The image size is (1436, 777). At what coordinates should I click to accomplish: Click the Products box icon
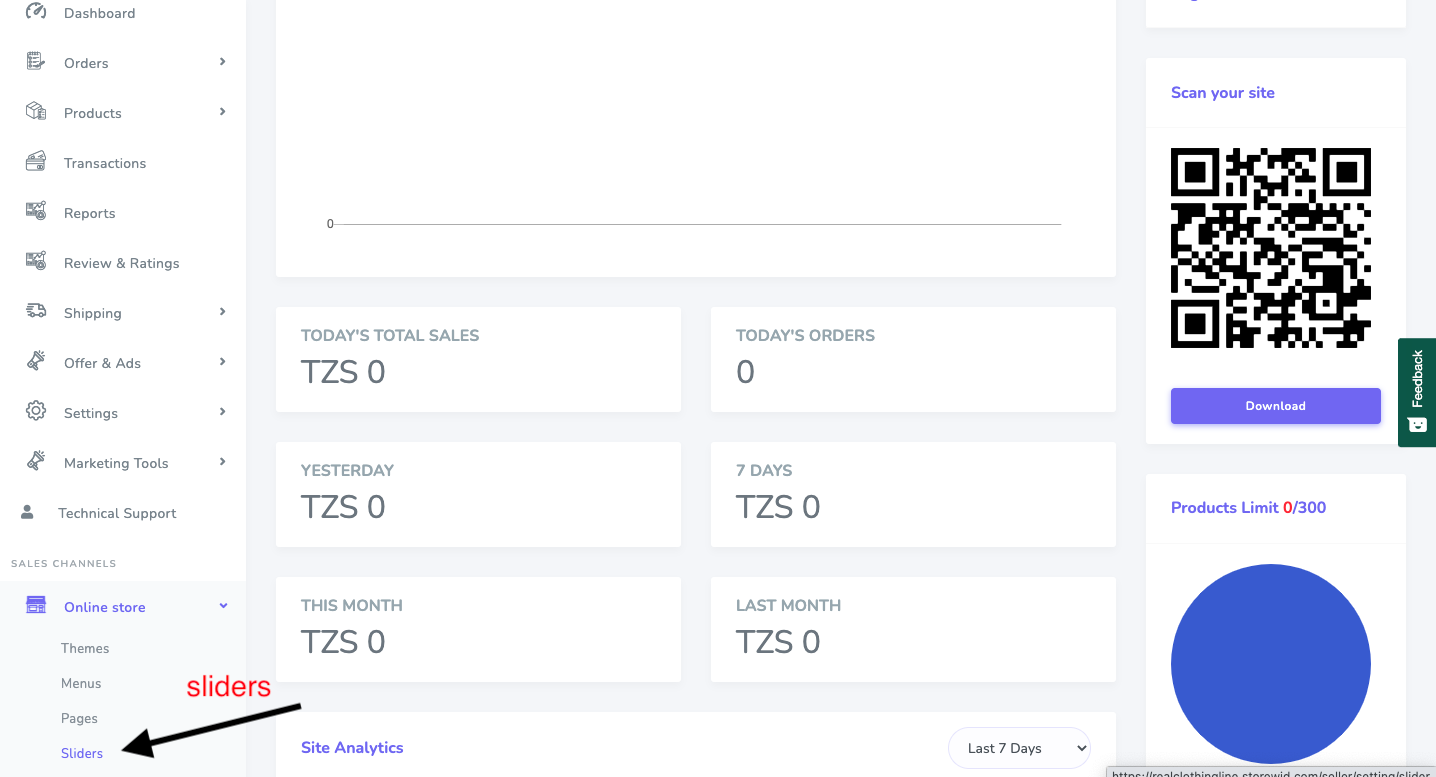[x=36, y=112]
